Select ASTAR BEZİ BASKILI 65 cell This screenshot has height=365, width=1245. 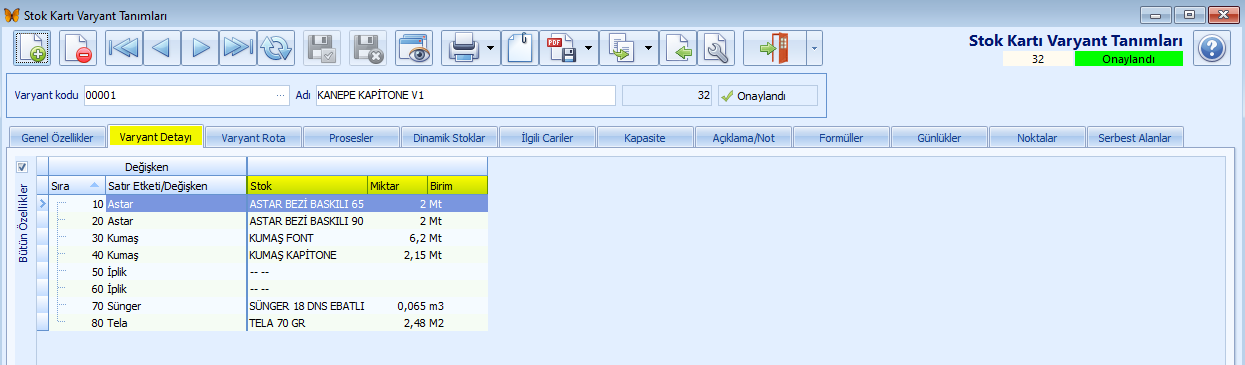pos(307,203)
